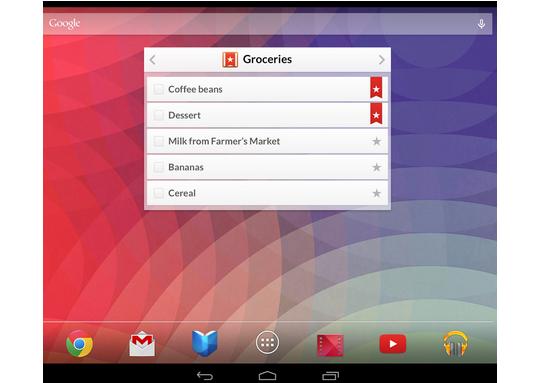Open the YouTube app

(x=393, y=344)
